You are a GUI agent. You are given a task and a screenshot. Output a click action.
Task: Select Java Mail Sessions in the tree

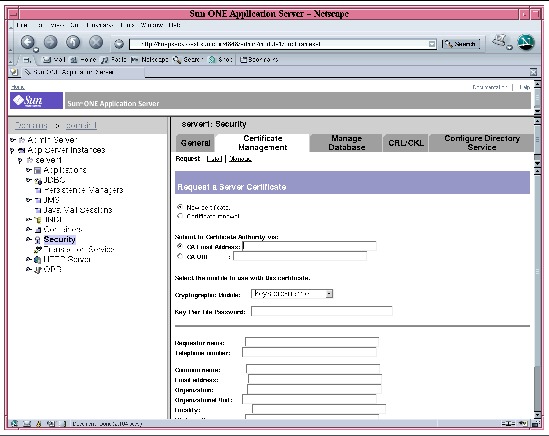78,210
